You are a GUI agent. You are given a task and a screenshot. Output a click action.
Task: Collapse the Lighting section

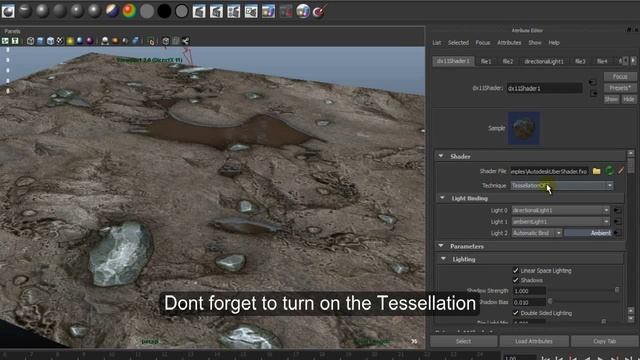pos(443,259)
